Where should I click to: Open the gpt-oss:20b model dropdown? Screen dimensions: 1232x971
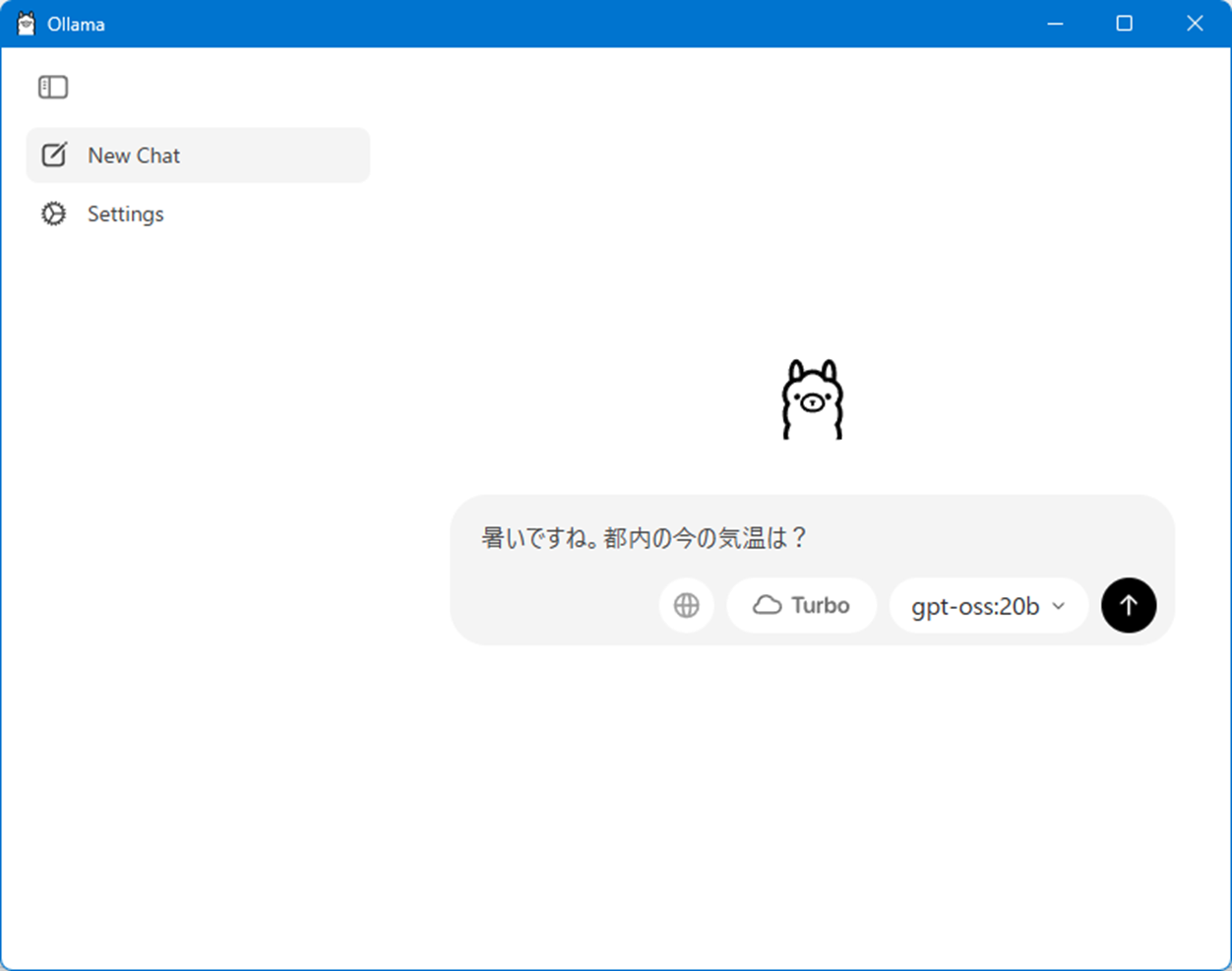click(x=989, y=605)
